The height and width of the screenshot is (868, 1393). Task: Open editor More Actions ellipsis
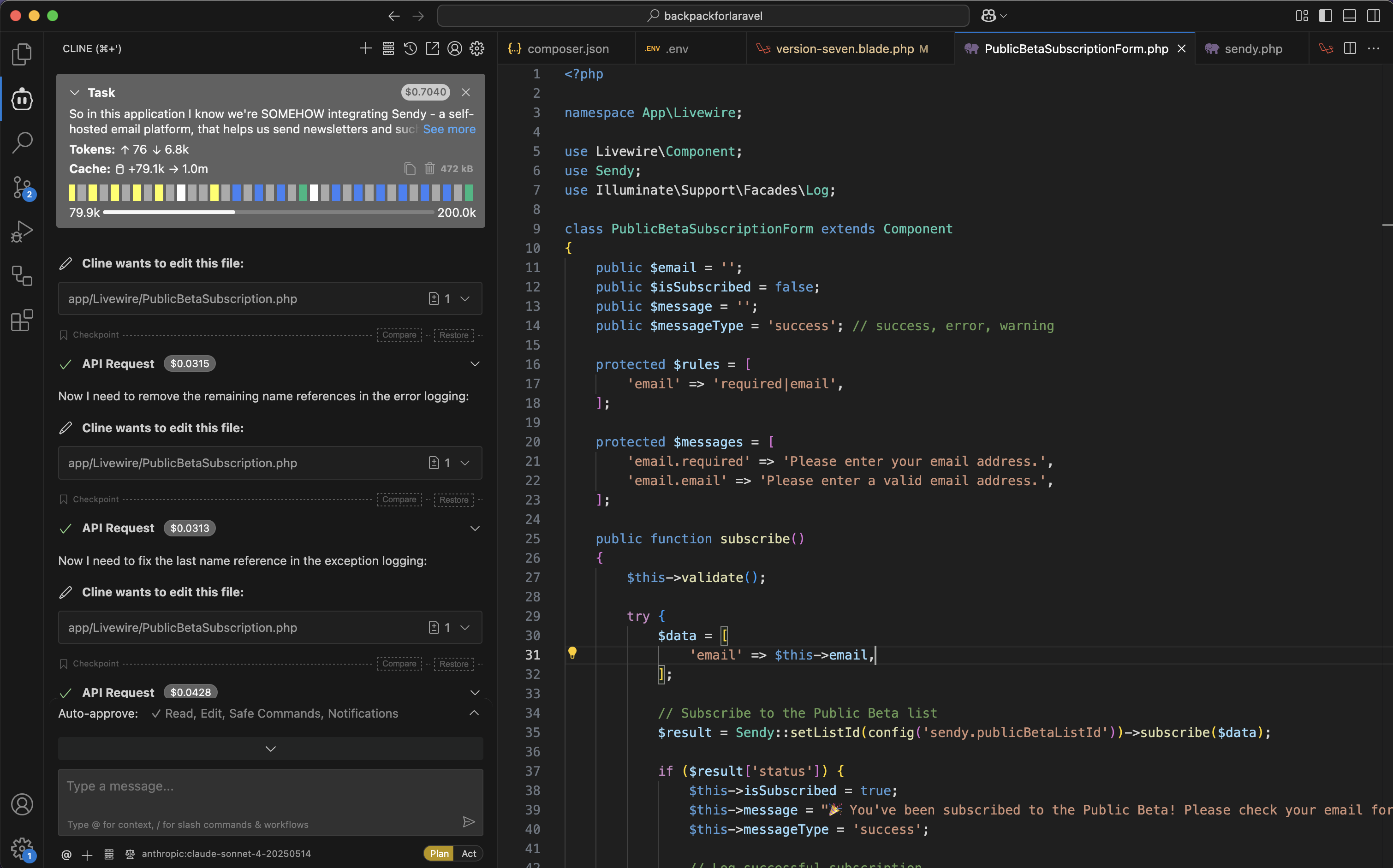point(1374,49)
